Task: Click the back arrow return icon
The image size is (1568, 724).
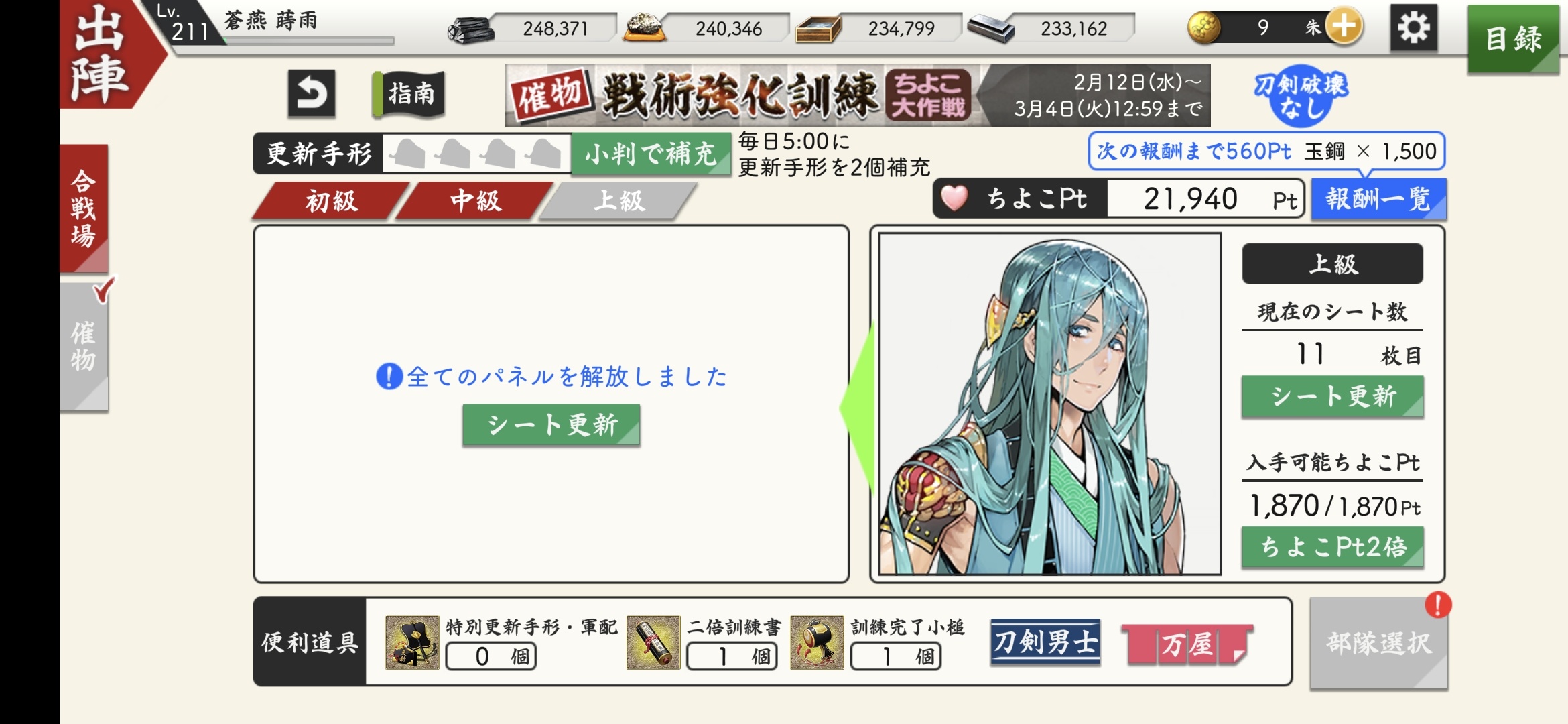Action: coord(312,93)
